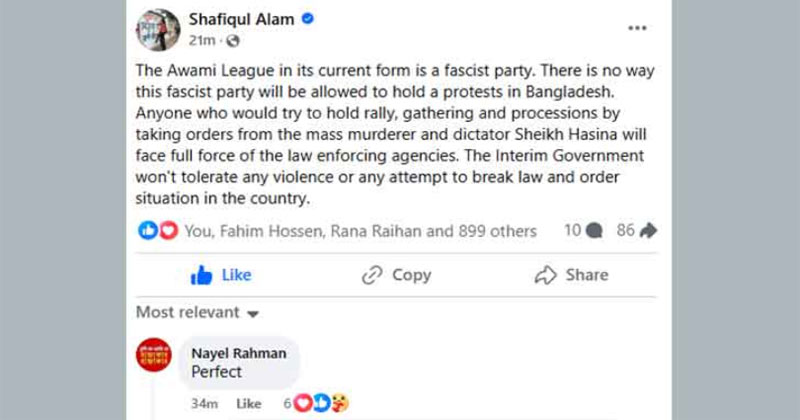Click the Share button on the post

point(571,275)
